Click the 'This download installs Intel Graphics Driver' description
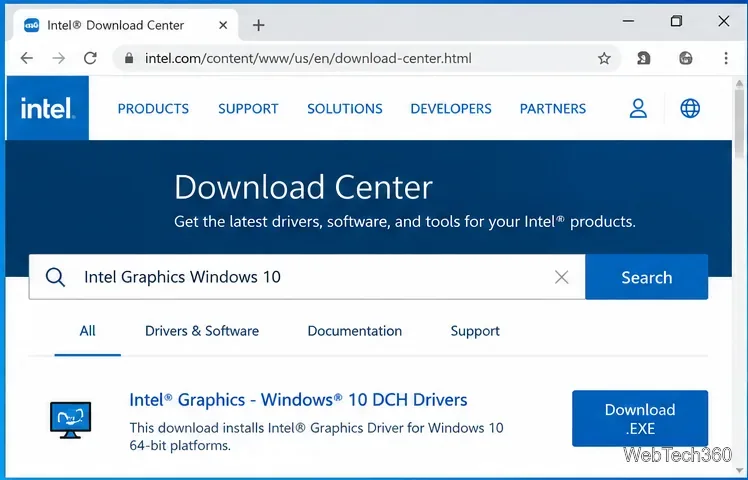This screenshot has width=748, height=480. (316, 437)
